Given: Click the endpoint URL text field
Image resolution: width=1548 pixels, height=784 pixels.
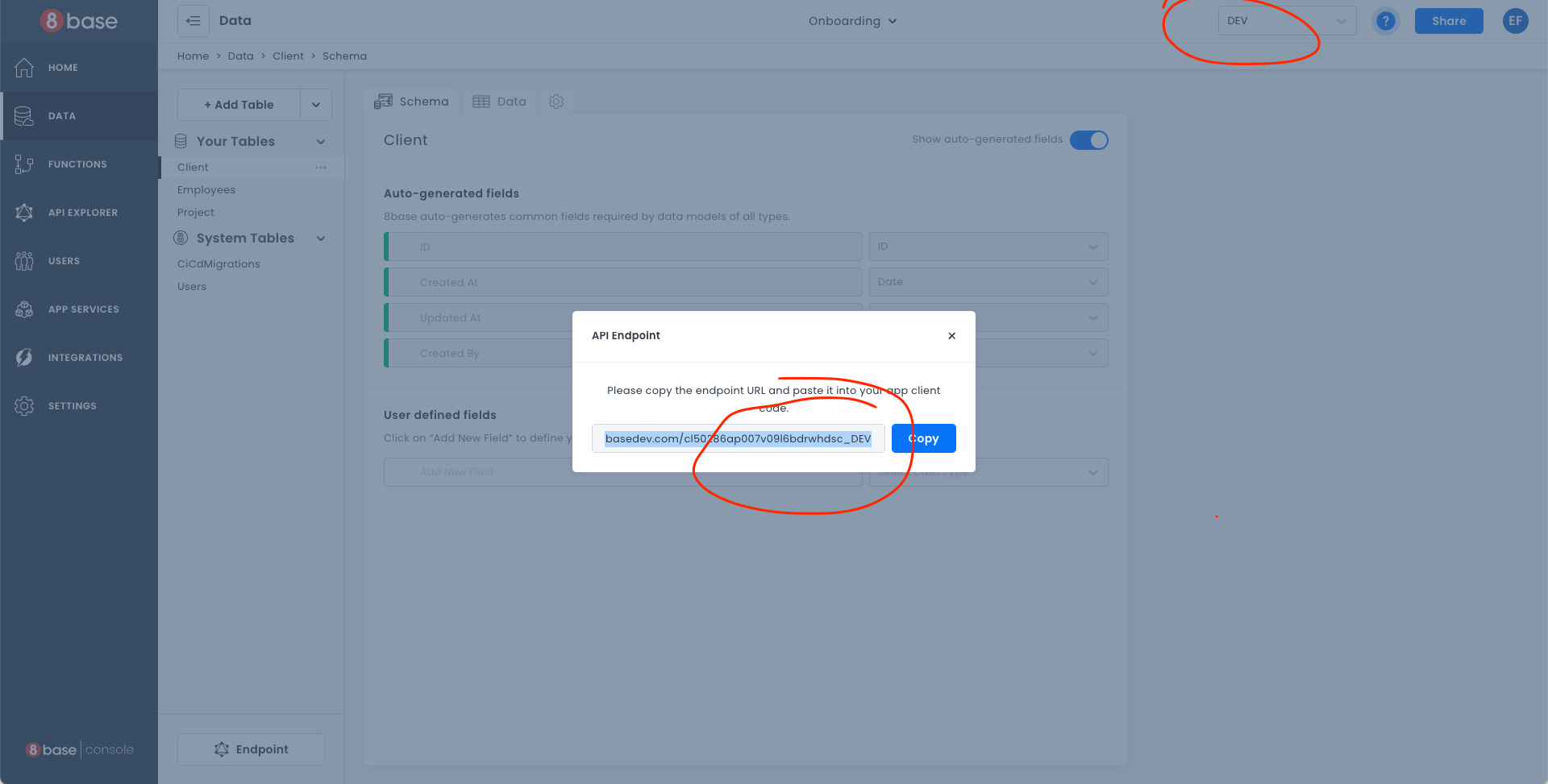Looking at the screenshot, I should click(738, 438).
